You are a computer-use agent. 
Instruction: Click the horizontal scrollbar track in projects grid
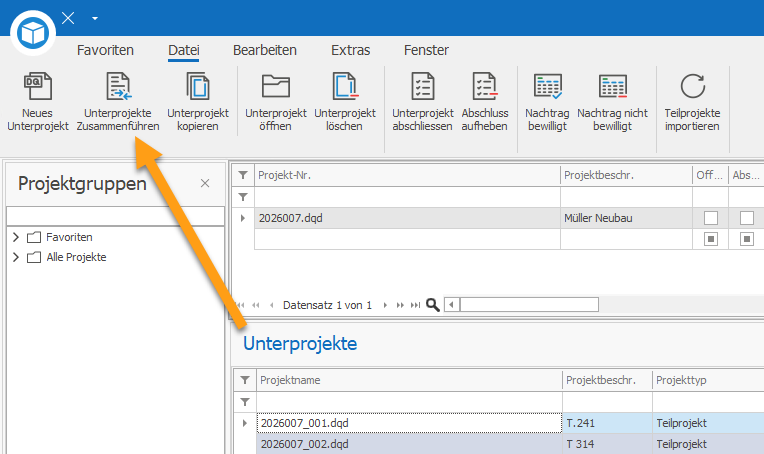pos(529,305)
